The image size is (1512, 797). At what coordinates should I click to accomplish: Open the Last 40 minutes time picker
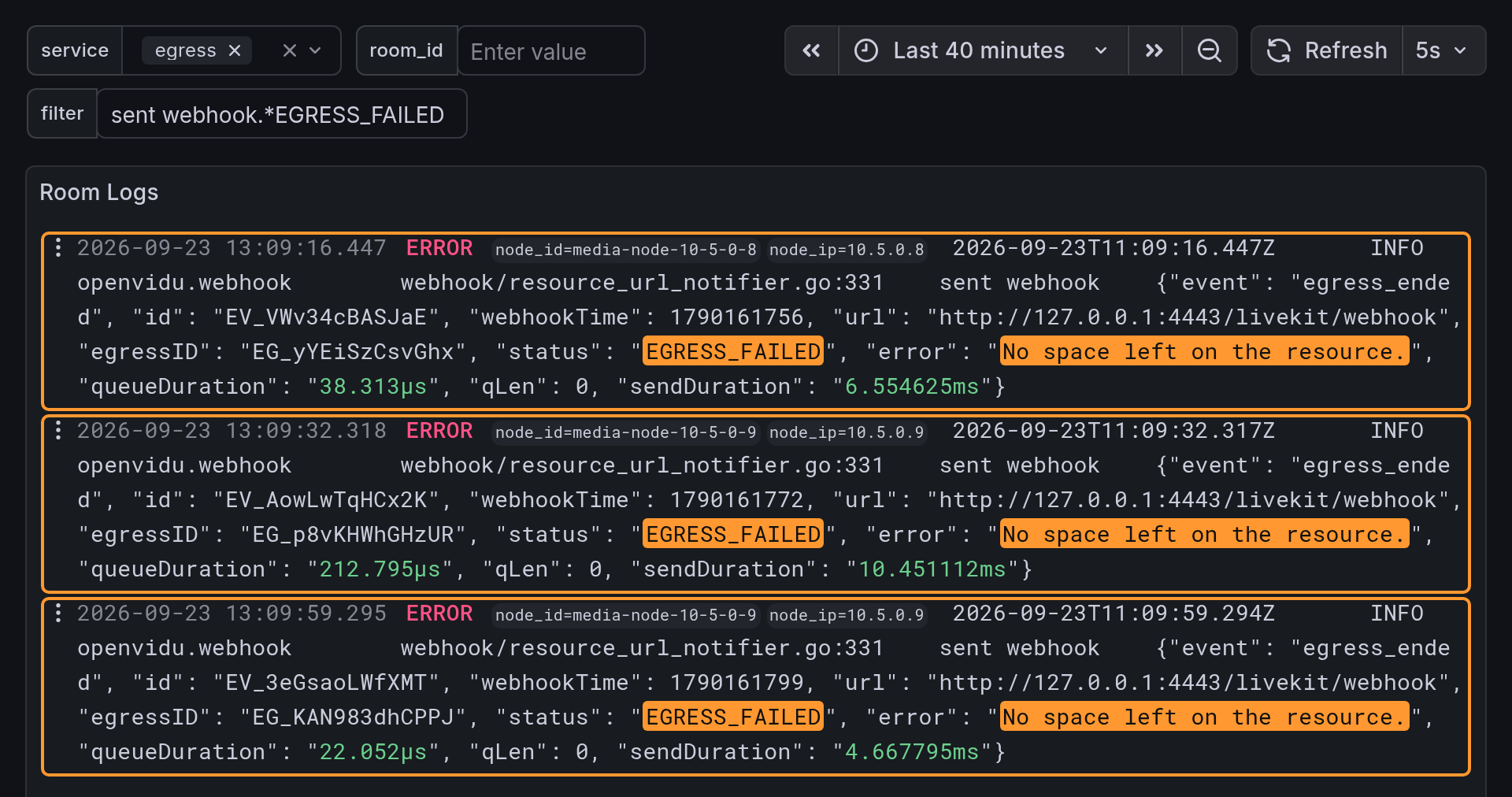coord(984,50)
